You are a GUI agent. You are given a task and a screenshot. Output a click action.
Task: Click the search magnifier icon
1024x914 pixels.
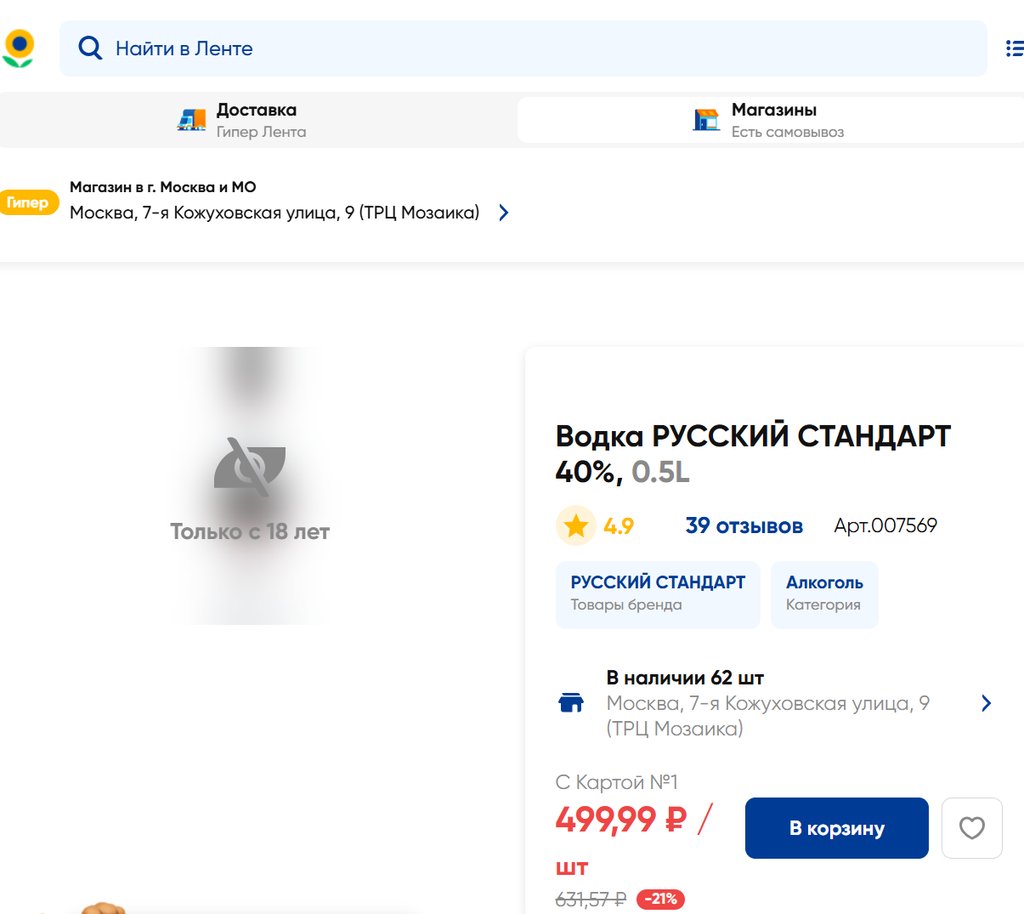click(x=90, y=48)
